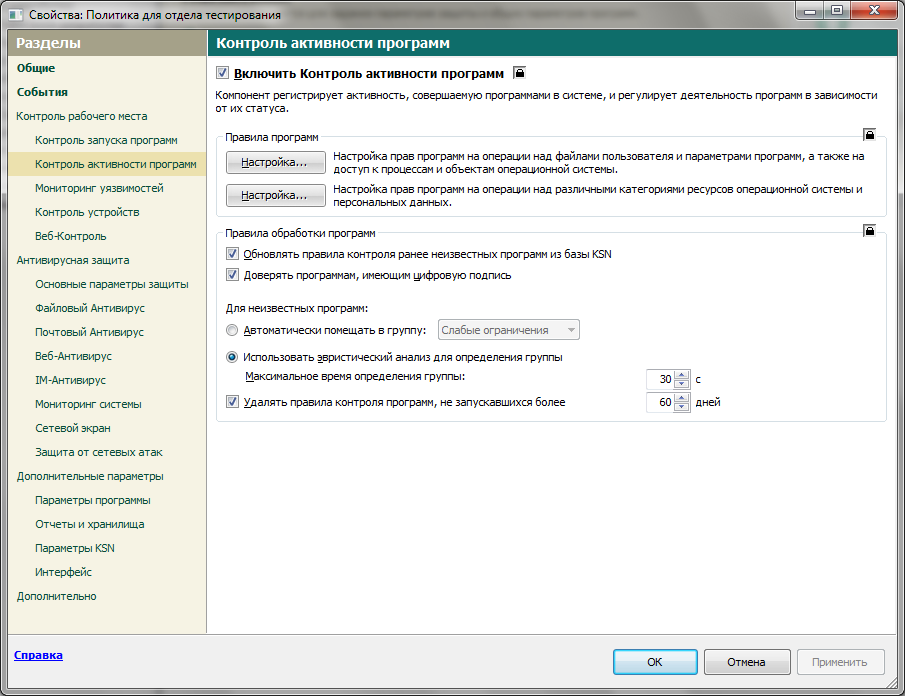Viewport: 905px width, 696px height.
Task: Go to Веб-Антивирус section
Action: tap(73, 356)
